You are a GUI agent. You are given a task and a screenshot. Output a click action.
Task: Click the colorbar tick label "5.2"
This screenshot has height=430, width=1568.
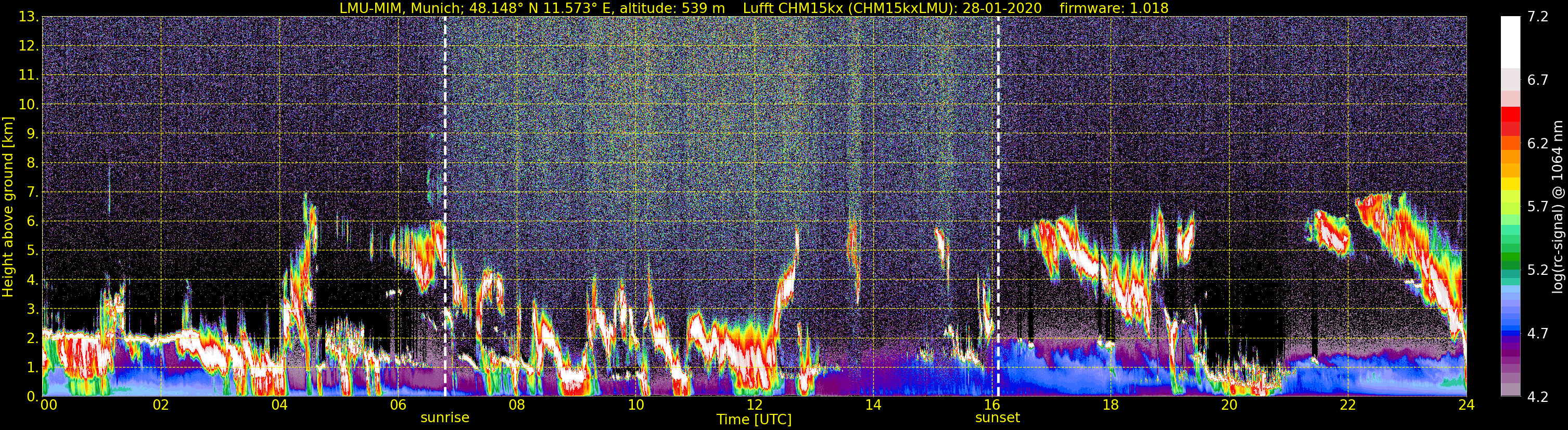pyautogui.click(x=1538, y=270)
